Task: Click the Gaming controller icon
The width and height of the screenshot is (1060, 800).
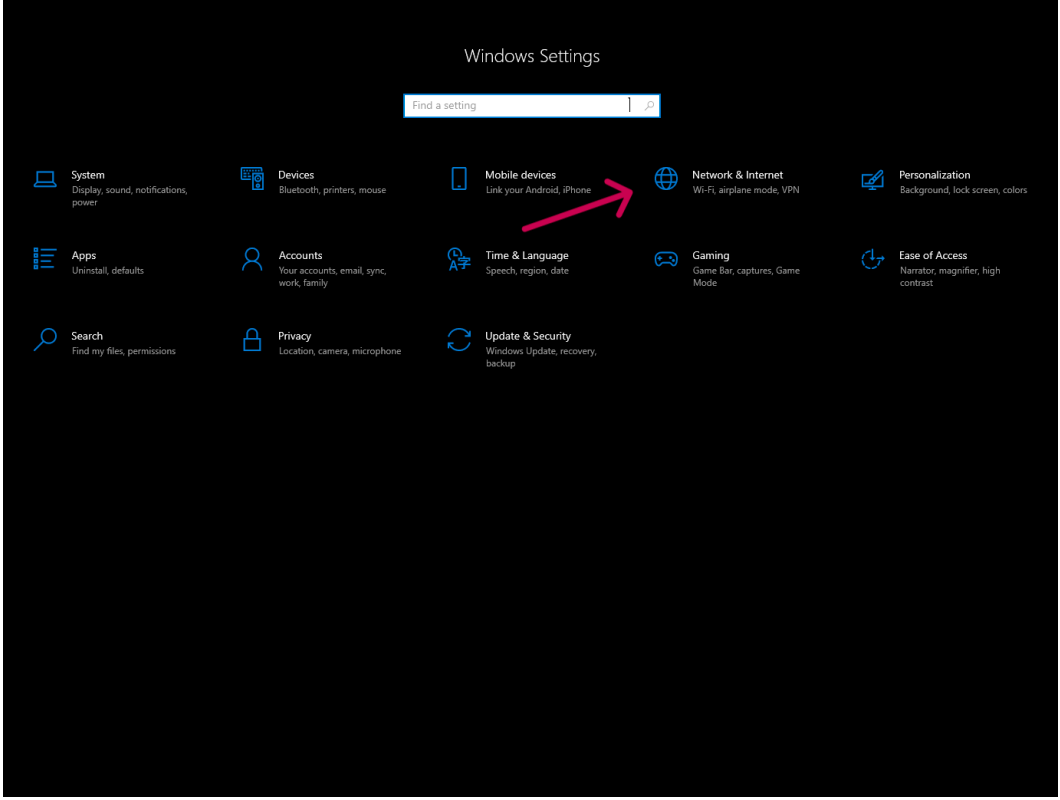Action: point(666,259)
